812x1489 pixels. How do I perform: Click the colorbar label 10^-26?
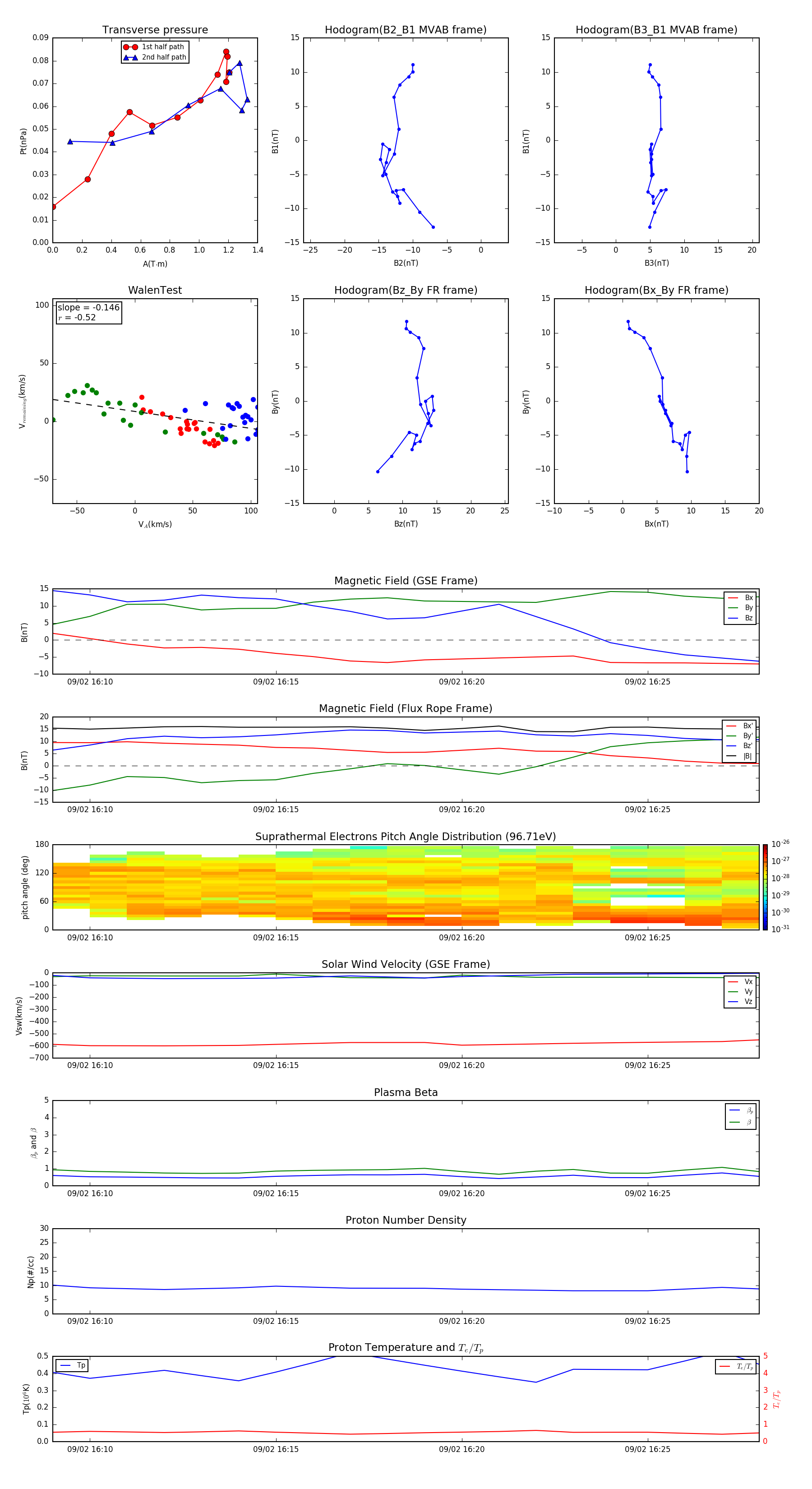point(780,844)
